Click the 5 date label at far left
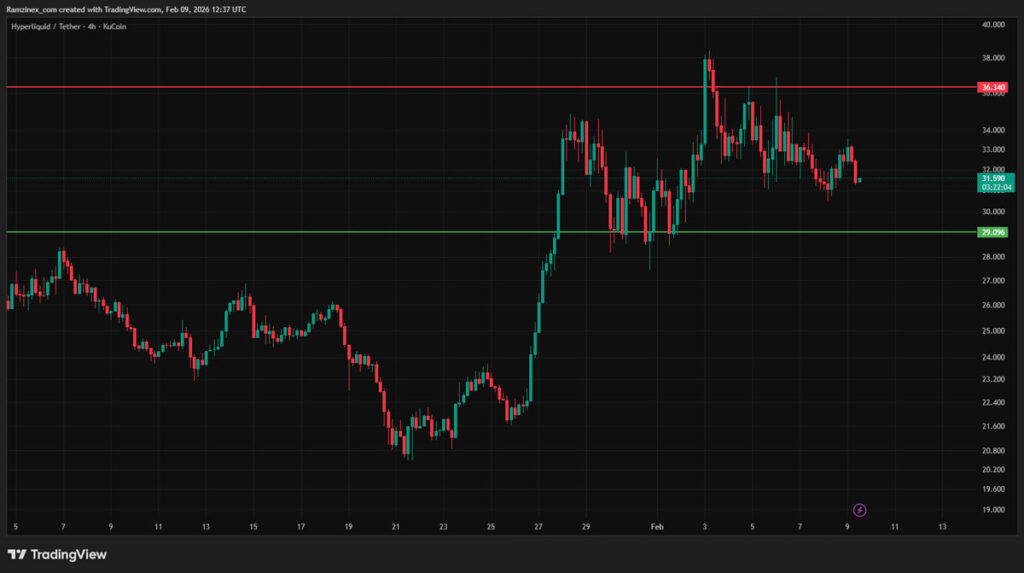Viewport: 1024px width, 573px height. point(15,525)
